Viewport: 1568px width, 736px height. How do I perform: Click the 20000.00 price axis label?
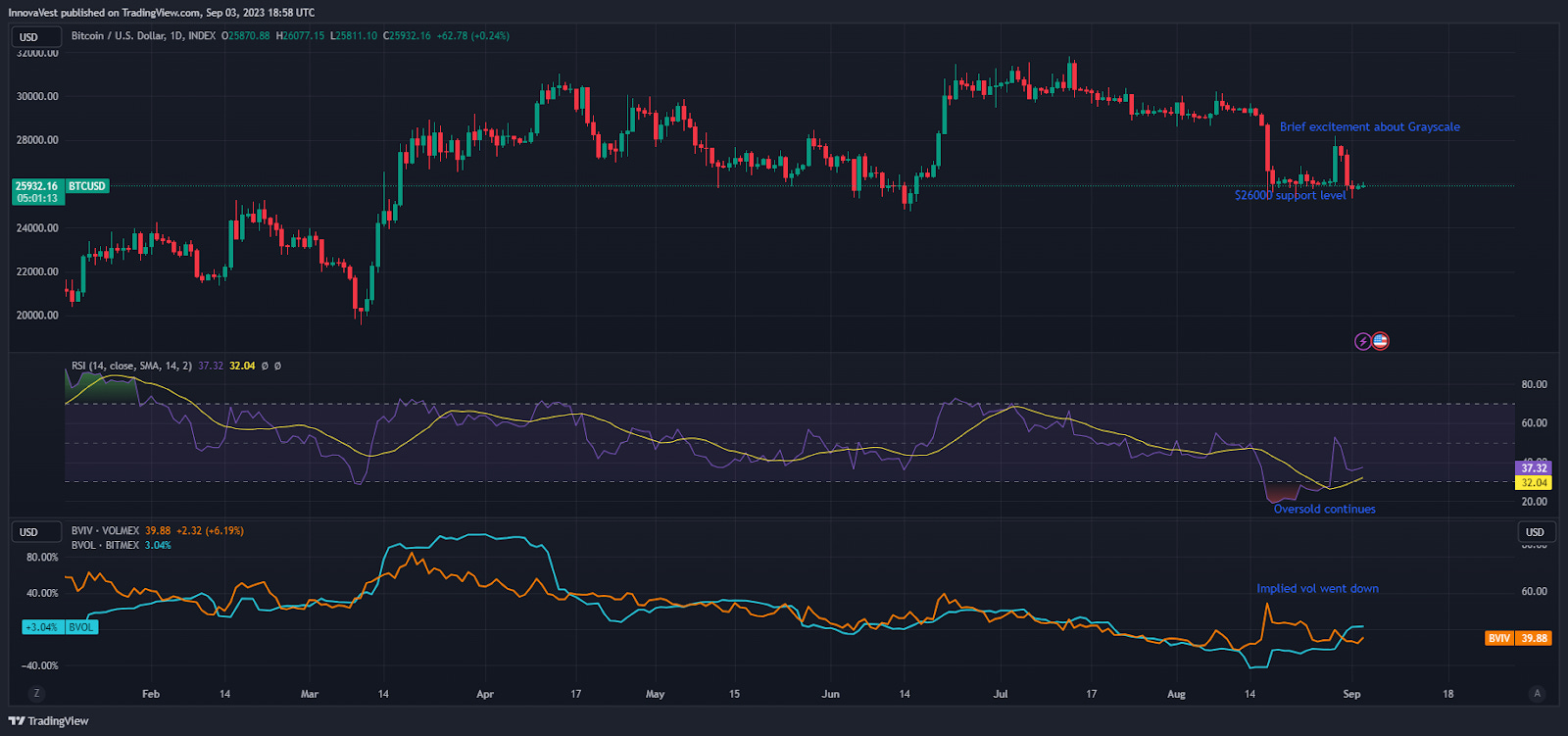click(37, 315)
